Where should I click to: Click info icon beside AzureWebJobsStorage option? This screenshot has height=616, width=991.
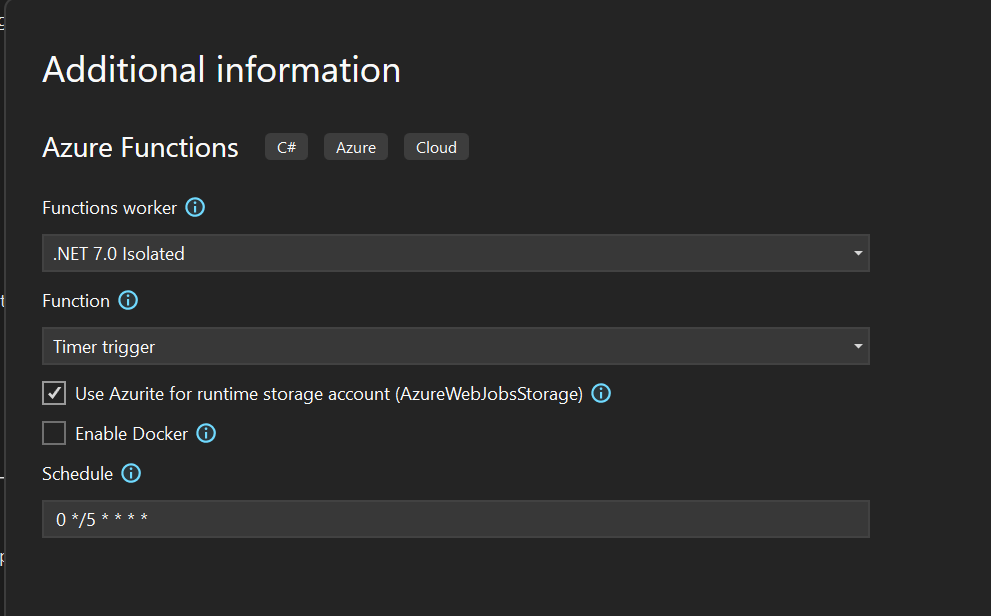(601, 393)
